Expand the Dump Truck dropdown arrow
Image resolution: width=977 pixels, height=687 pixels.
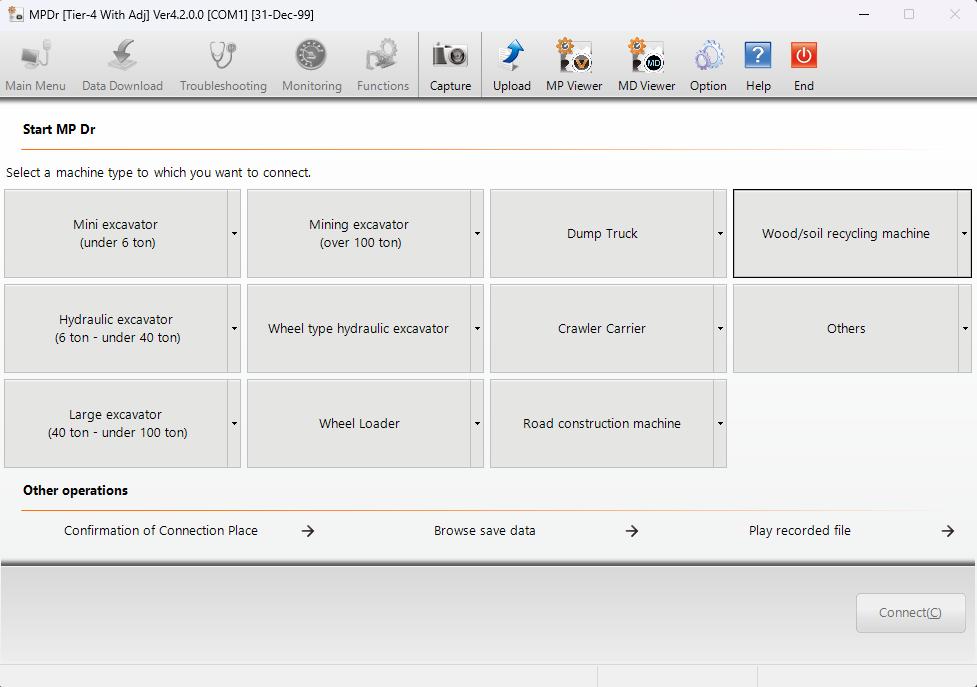coord(720,234)
